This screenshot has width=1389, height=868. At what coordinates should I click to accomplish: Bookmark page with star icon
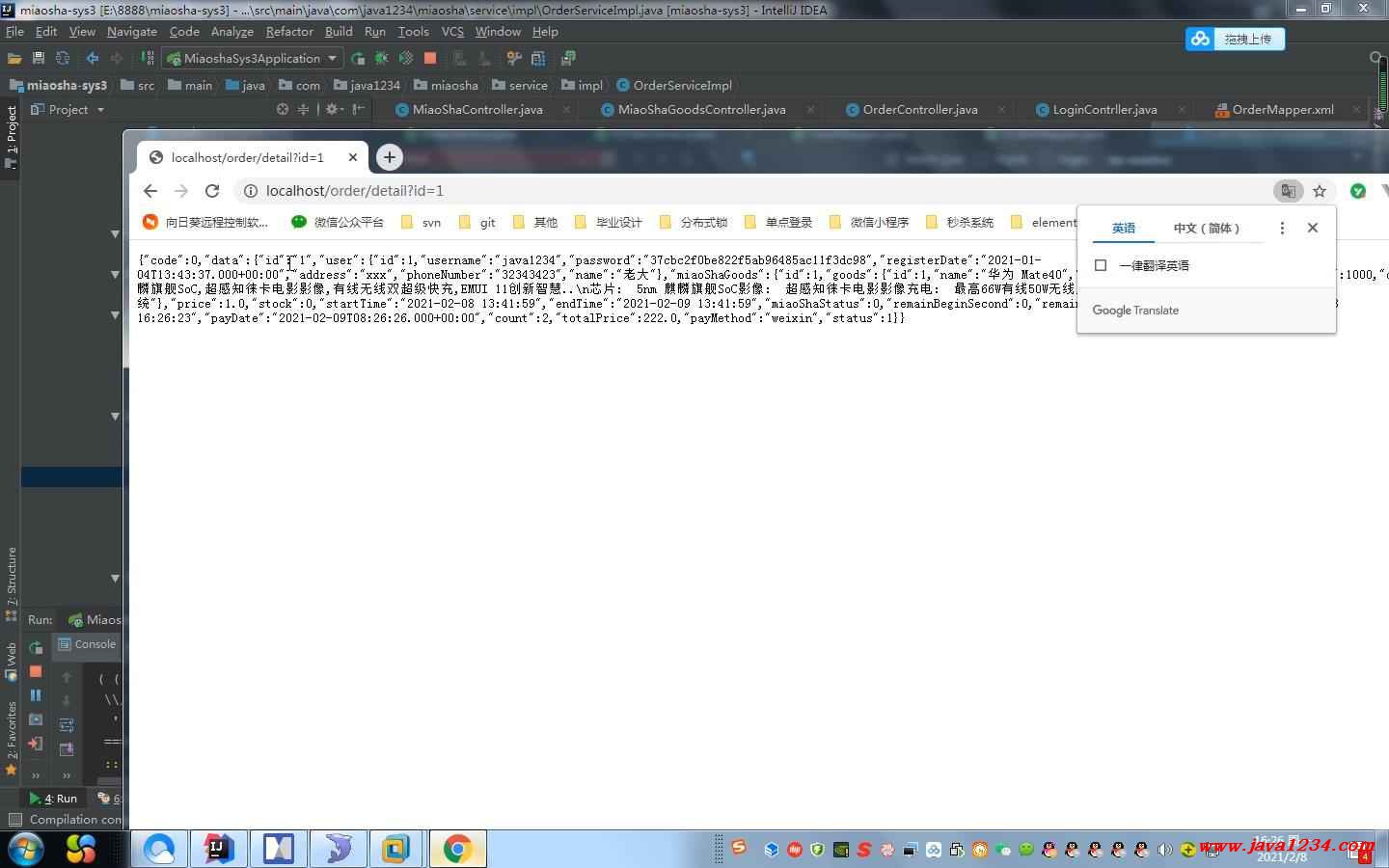click(1320, 191)
